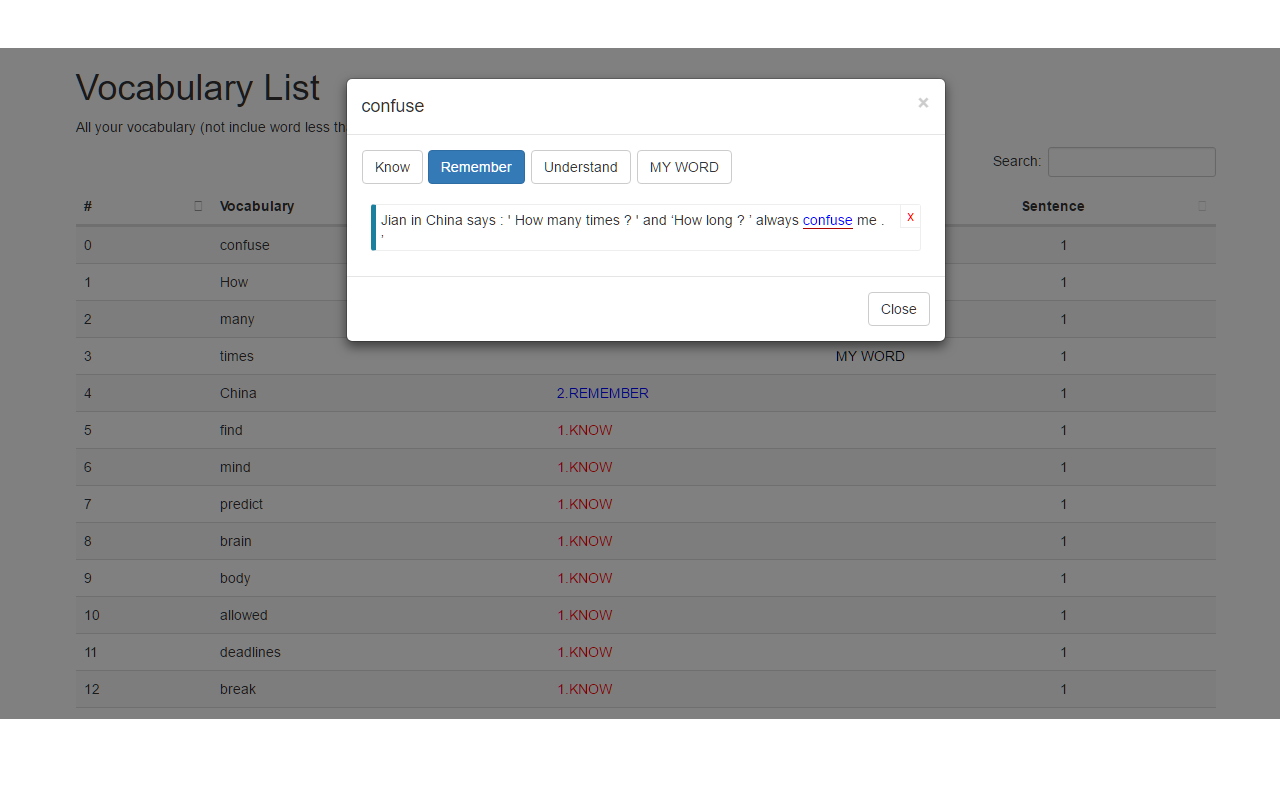Screen dimensions: 1280x800
Task: Sort table by the Sentence column
Action: [1115, 206]
